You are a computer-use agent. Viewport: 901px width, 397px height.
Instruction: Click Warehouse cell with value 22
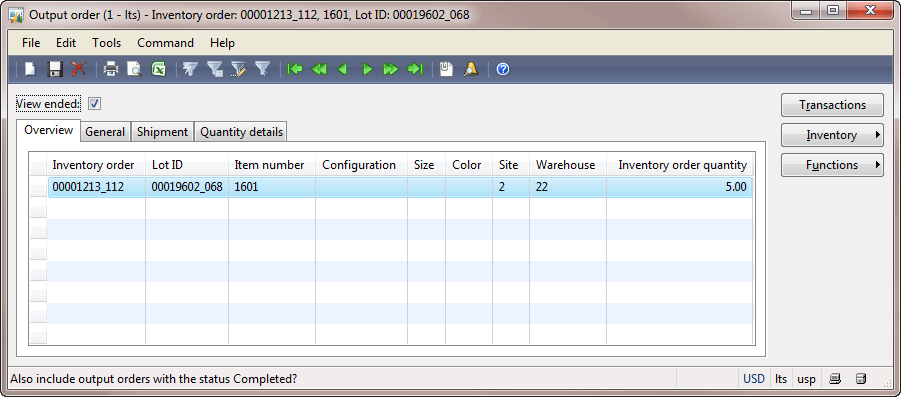[x=568, y=187]
